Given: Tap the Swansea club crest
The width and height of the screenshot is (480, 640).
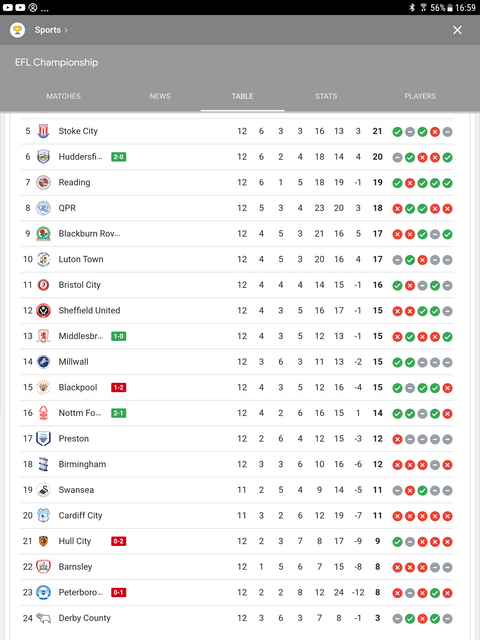Looking at the screenshot, I should click(43, 490).
